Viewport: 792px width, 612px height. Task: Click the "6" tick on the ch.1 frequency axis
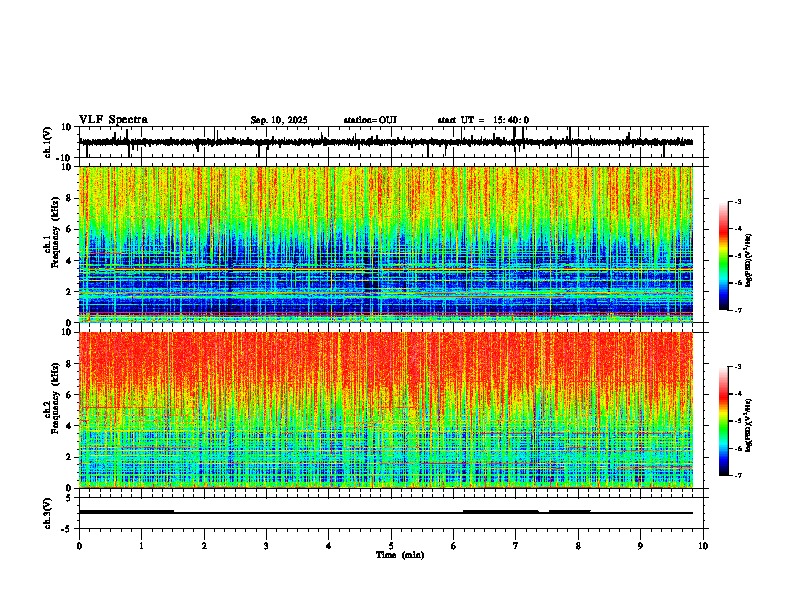tap(69, 230)
